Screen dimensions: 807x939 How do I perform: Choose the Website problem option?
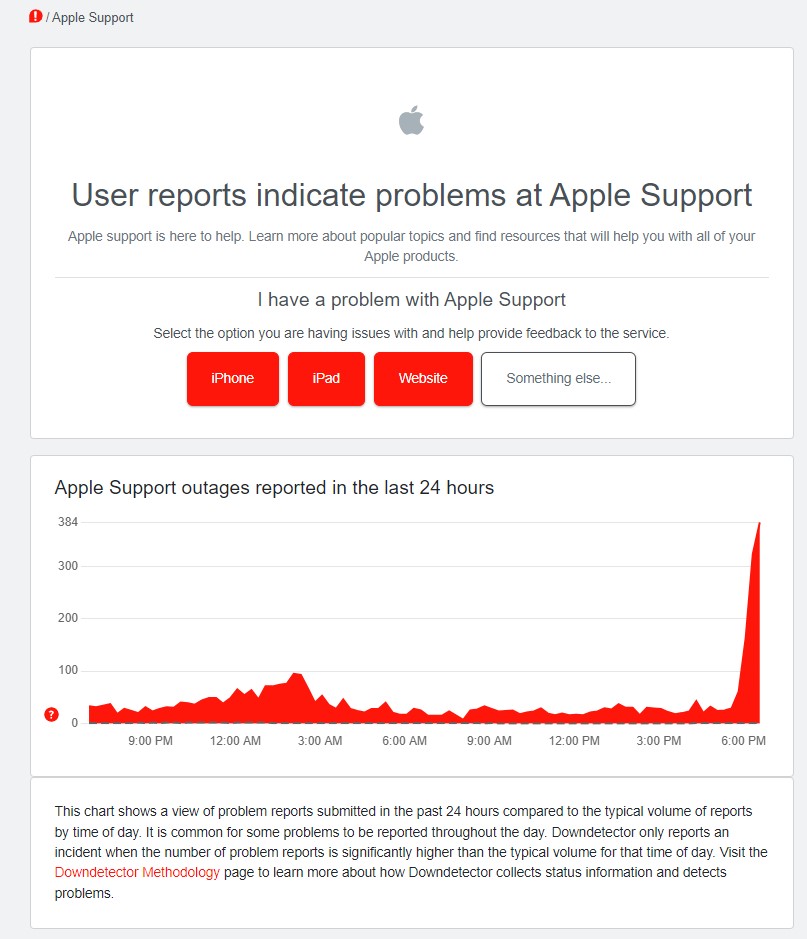coord(422,379)
